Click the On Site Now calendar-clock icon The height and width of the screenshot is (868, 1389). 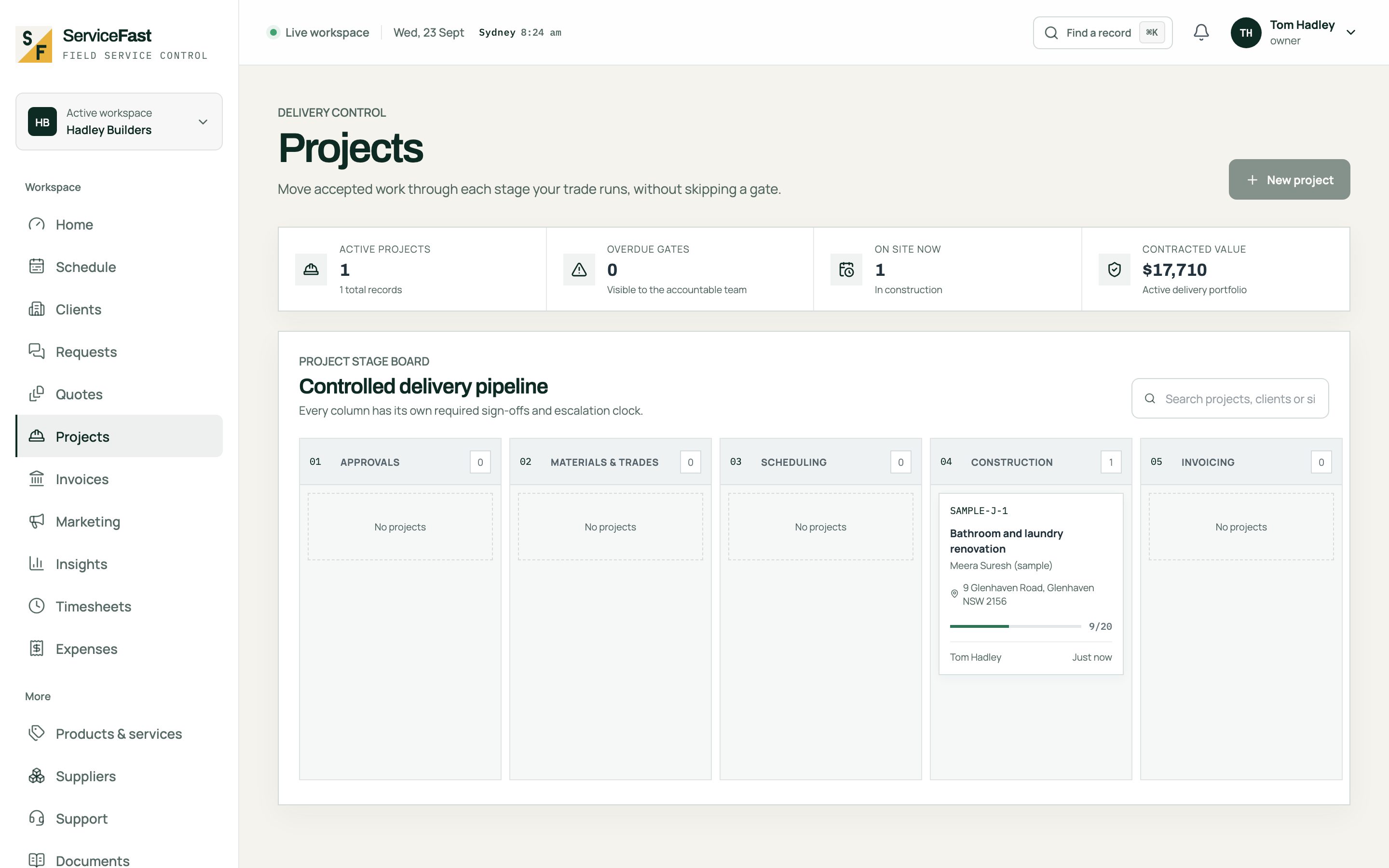click(x=846, y=269)
